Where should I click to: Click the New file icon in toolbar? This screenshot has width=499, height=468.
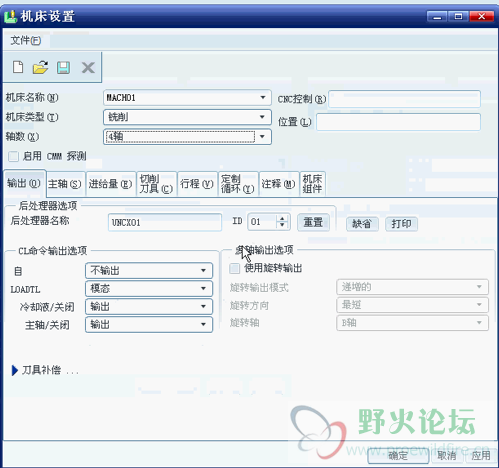[18, 67]
